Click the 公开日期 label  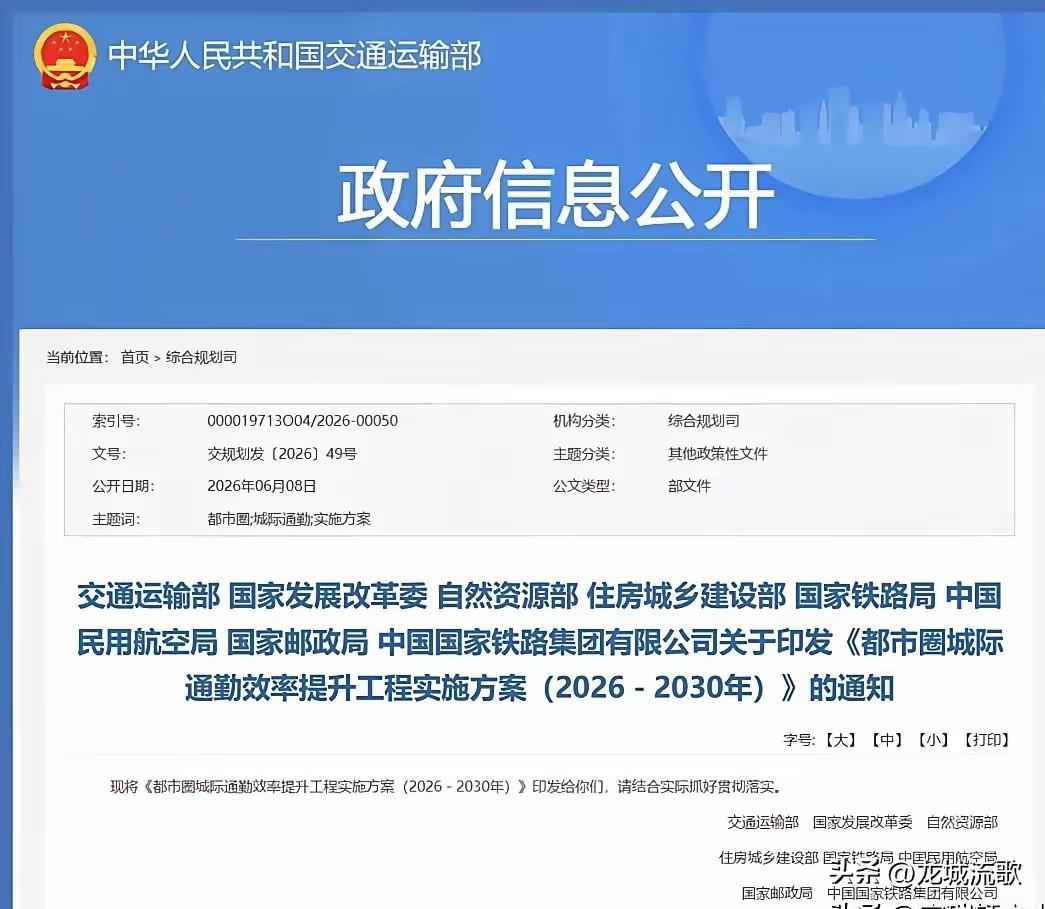tap(123, 486)
